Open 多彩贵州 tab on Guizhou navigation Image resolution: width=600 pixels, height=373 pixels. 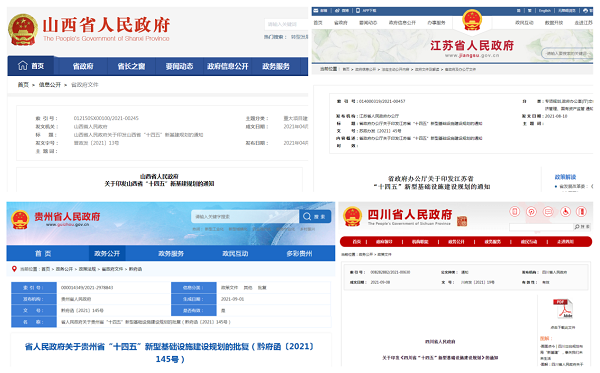coord(299,253)
